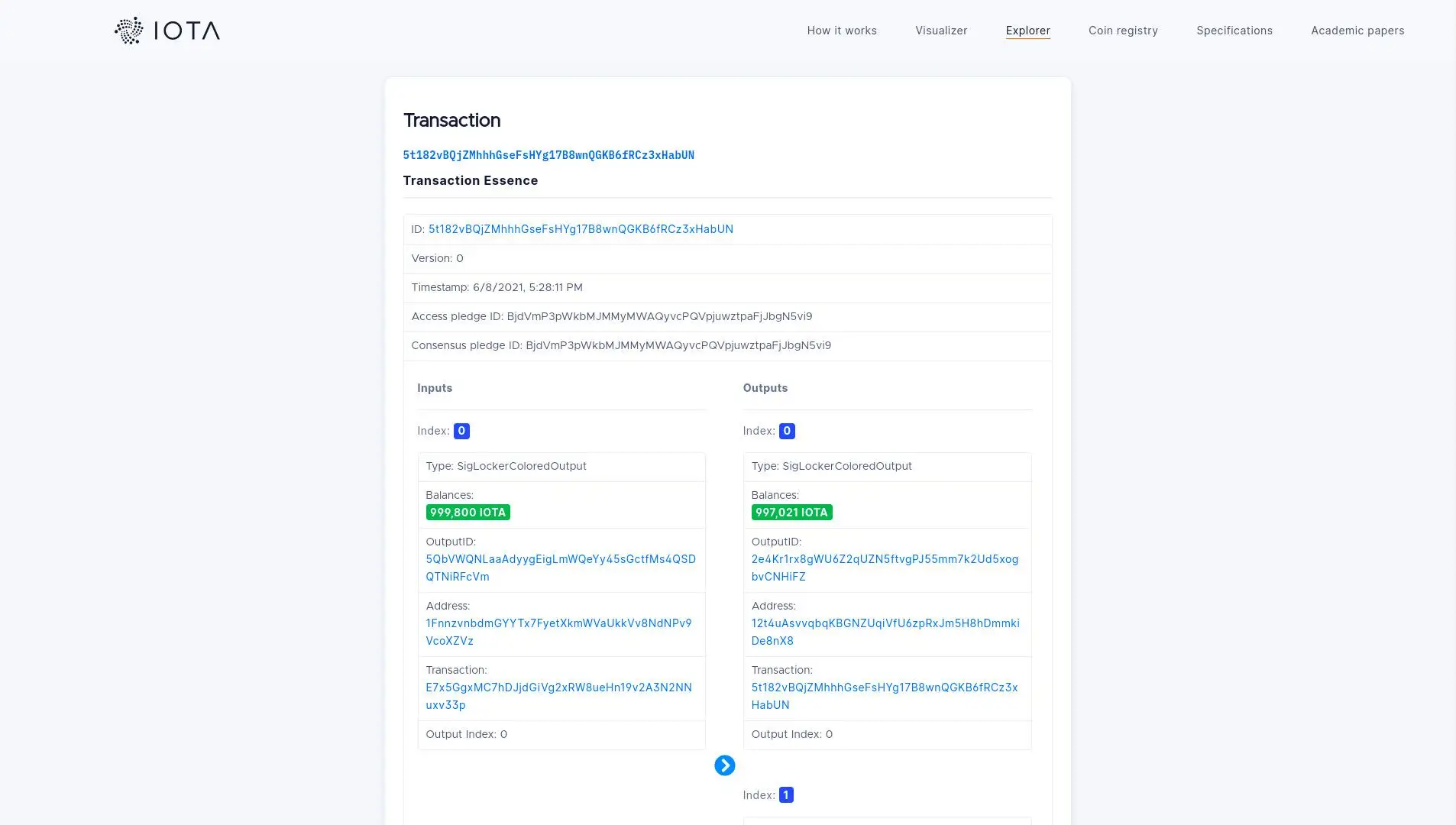Click the Access pledge ID row
1456x825 pixels.
click(x=727, y=317)
